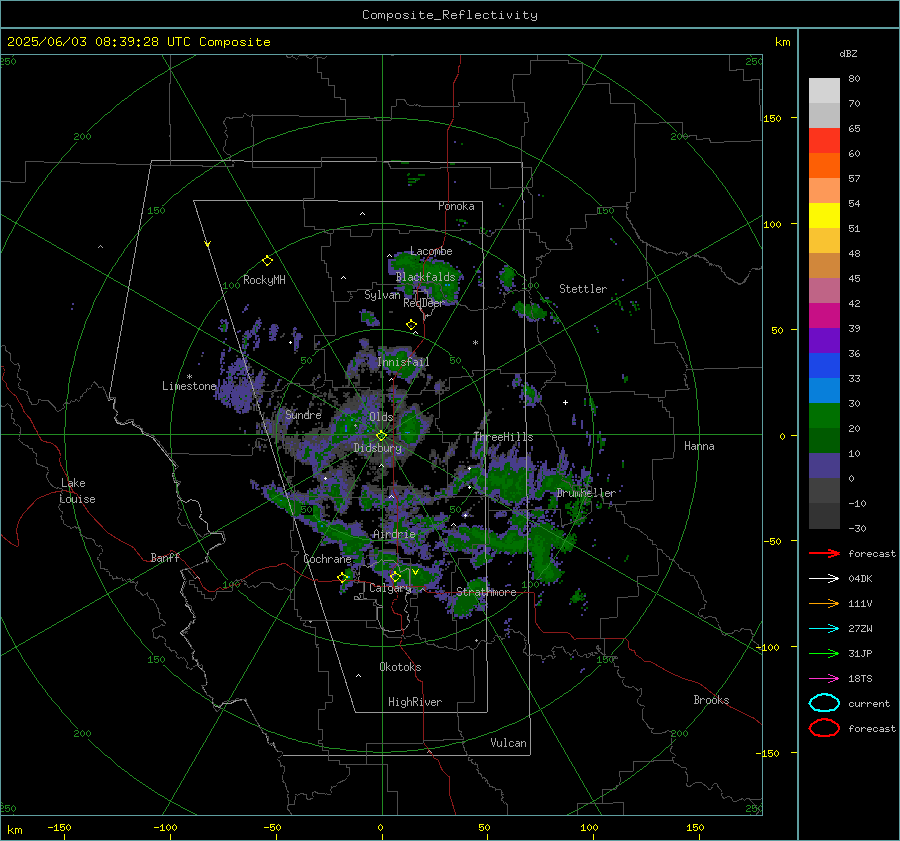The width and height of the screenshot is (900, 841).
Task: Click the 'current' legend text
Action: click(x=869, y=704)
